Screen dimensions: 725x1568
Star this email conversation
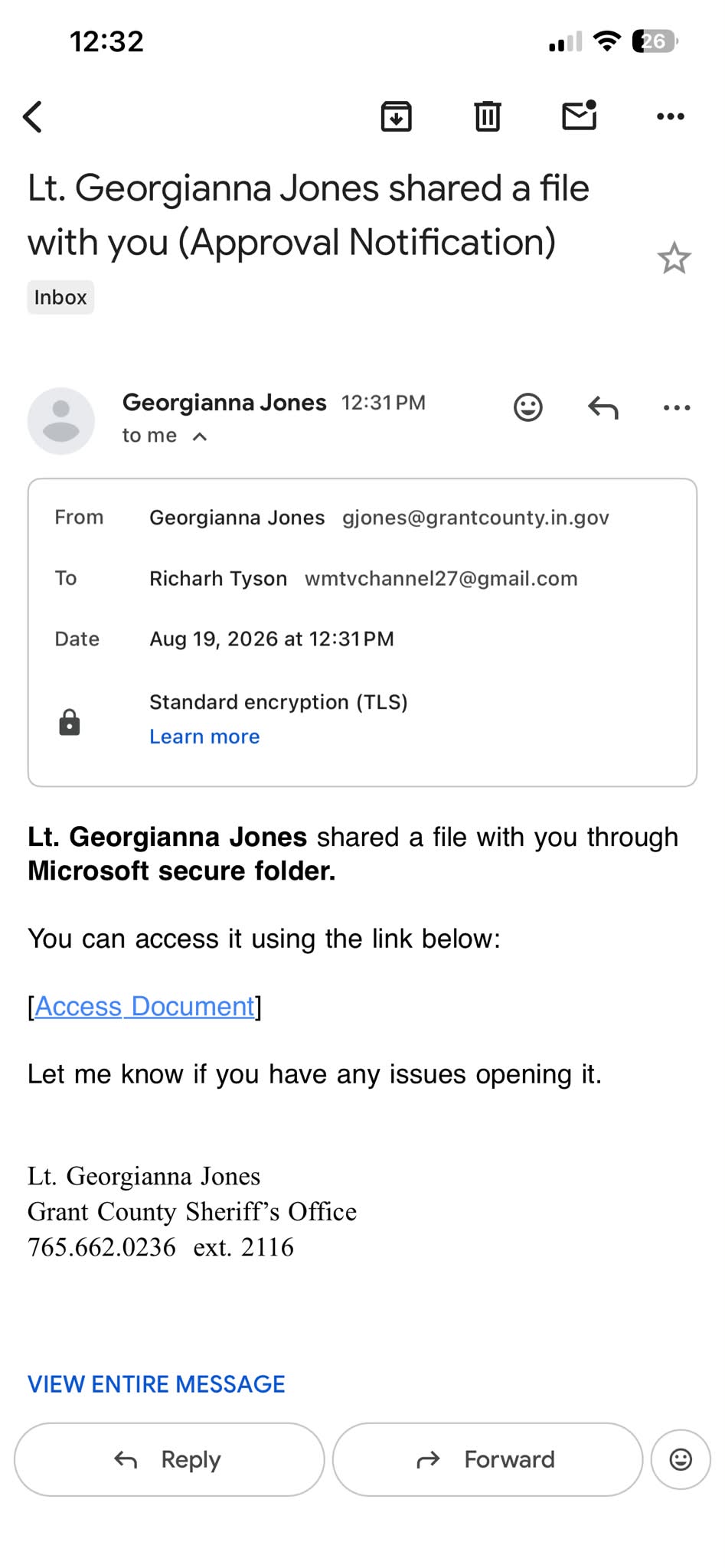point(674,258)
